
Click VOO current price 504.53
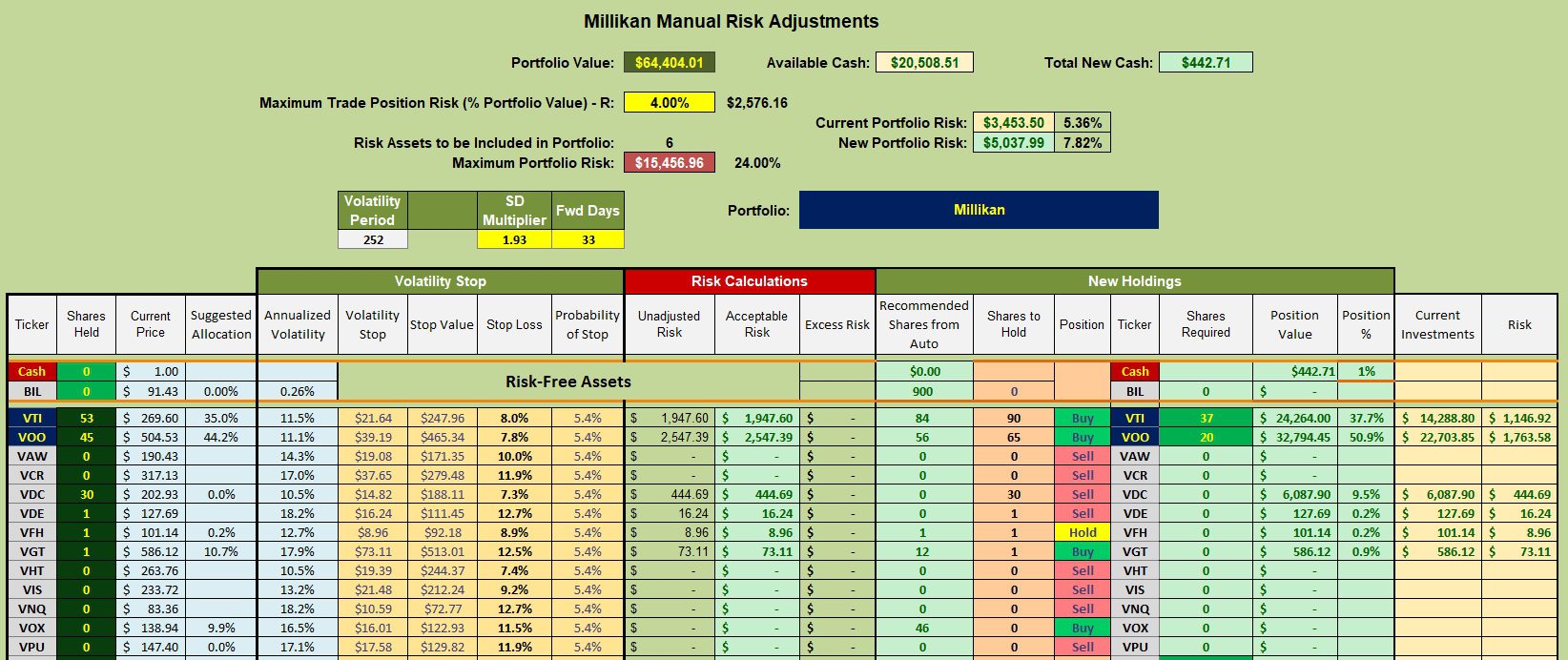[x=151, y=437]
